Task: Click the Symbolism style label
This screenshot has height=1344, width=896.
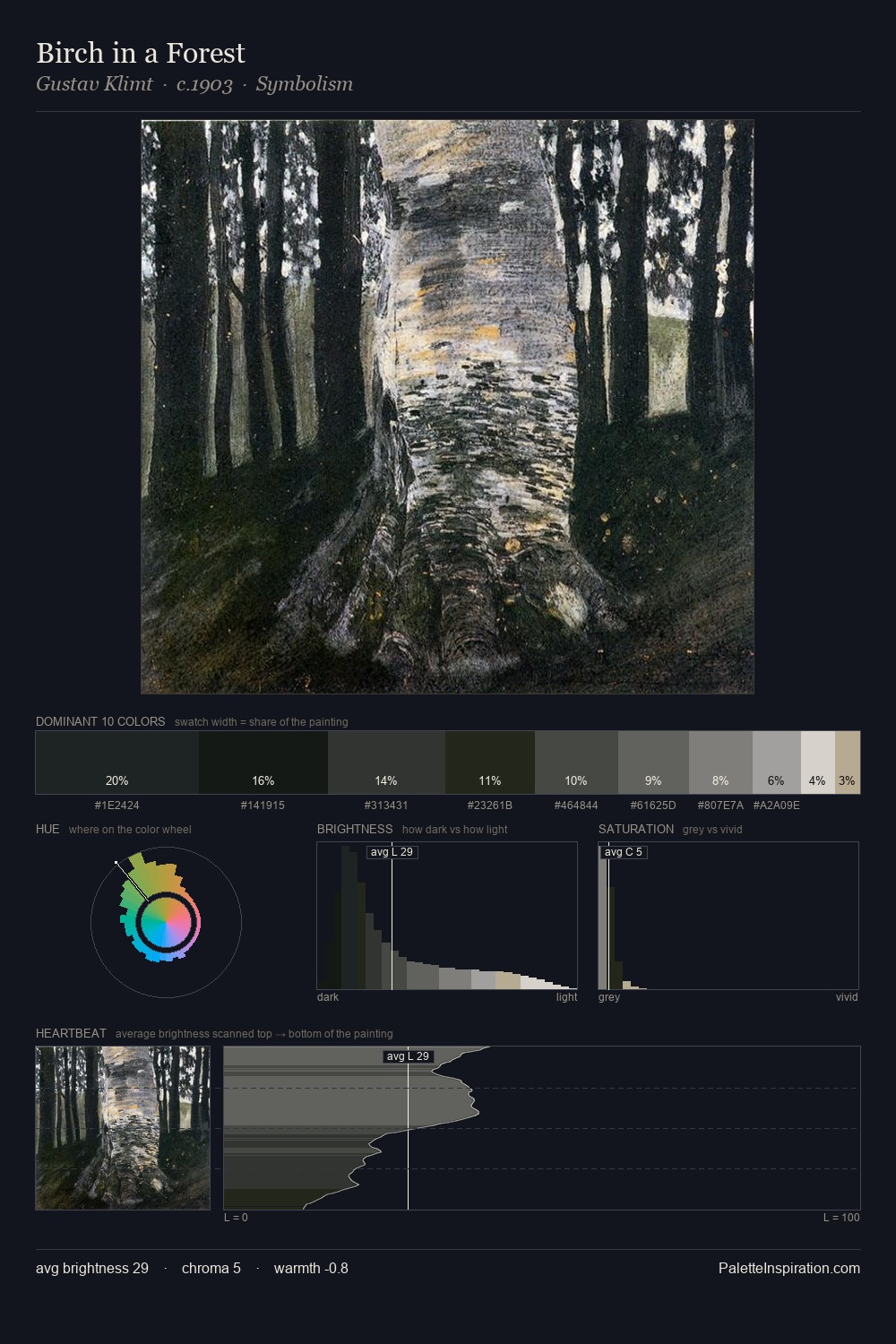Action: [305, 84]
